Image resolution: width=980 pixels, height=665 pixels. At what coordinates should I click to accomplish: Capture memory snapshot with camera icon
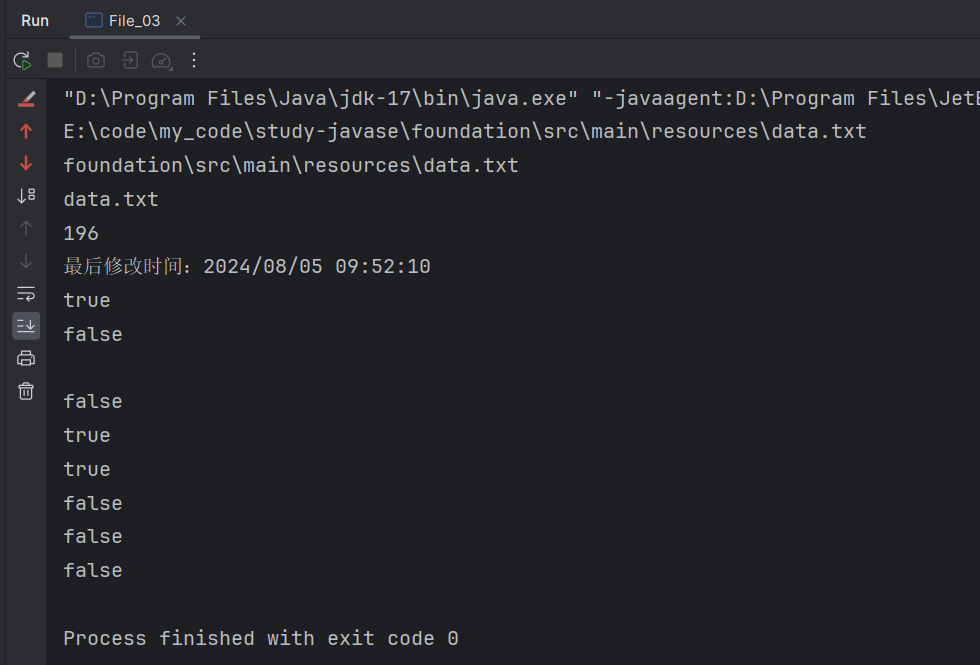tap(95, 60)
